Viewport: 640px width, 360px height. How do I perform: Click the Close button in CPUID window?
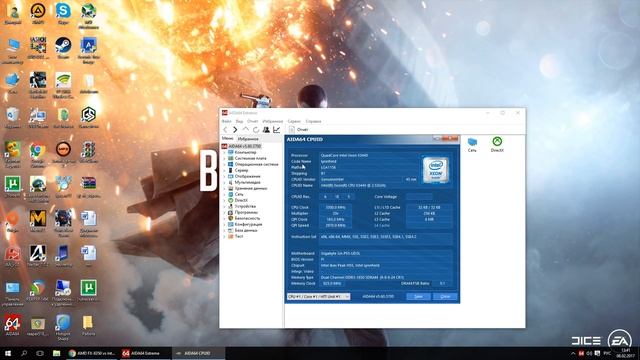pos(445,297)
